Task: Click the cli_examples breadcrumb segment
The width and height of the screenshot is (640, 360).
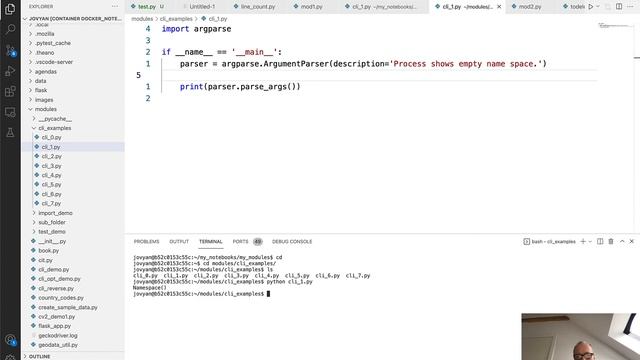Action: click(x=176, y=19)
